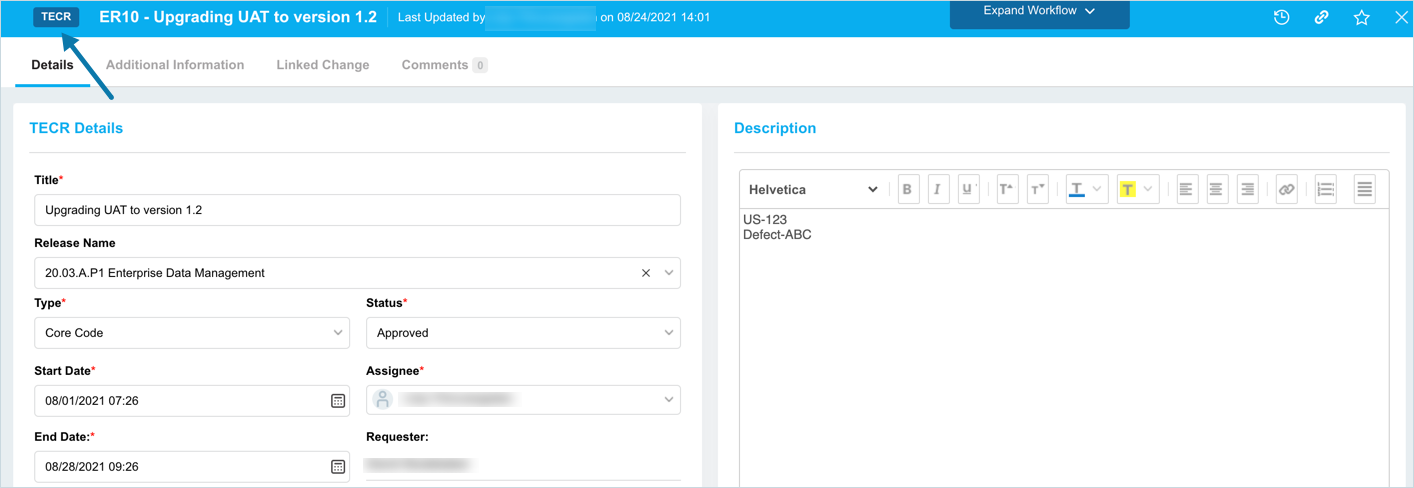Increase the description font size

coord(1007,190)
